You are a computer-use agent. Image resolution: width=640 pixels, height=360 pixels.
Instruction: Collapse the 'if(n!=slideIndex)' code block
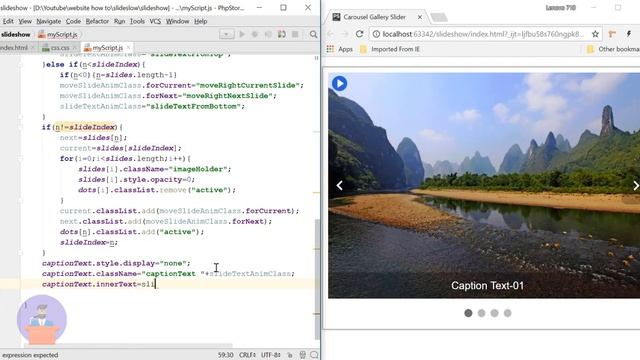20,127
